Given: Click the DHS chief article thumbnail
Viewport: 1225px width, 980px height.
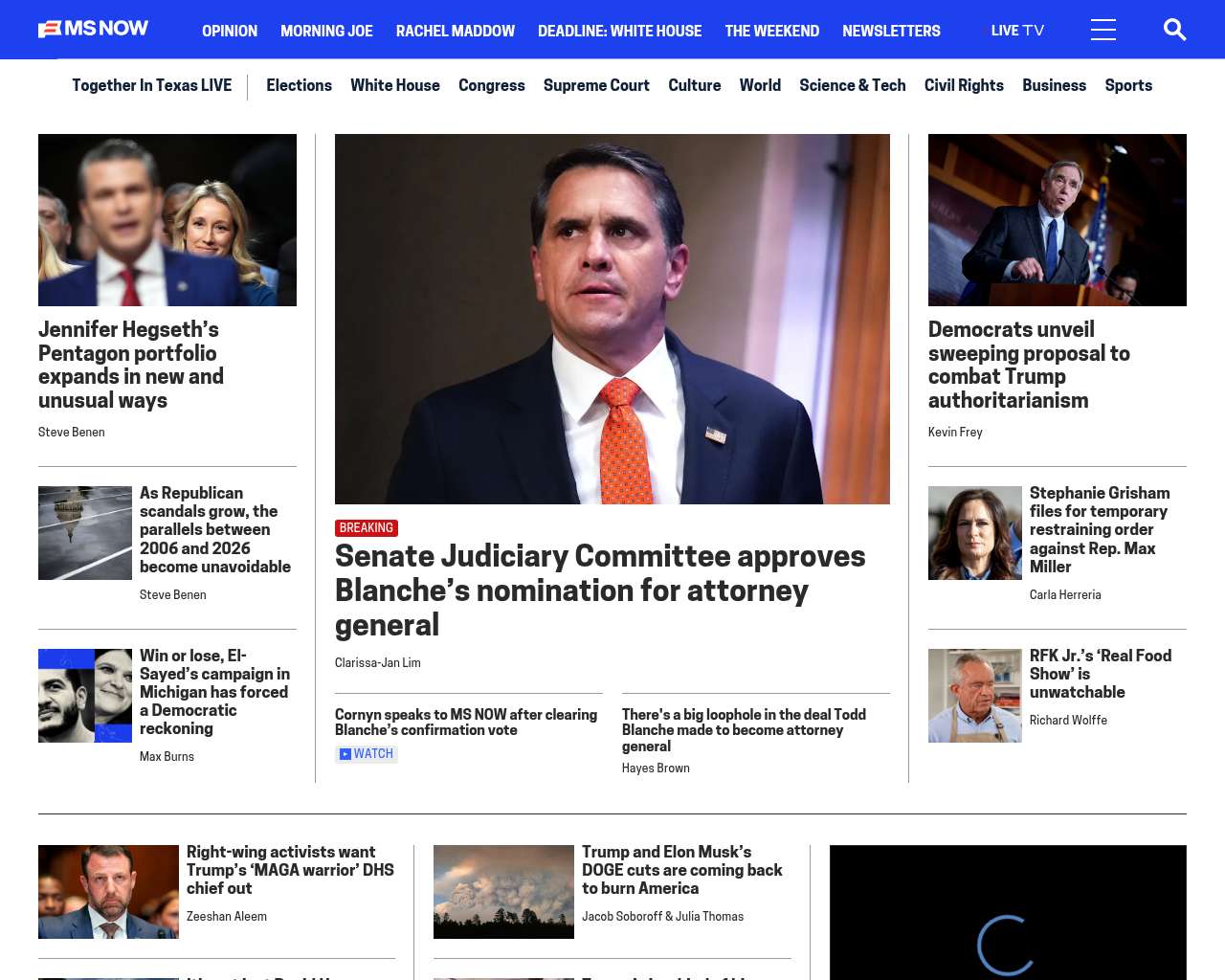Looking at the screenshot, I should click(x=108, y=892).
